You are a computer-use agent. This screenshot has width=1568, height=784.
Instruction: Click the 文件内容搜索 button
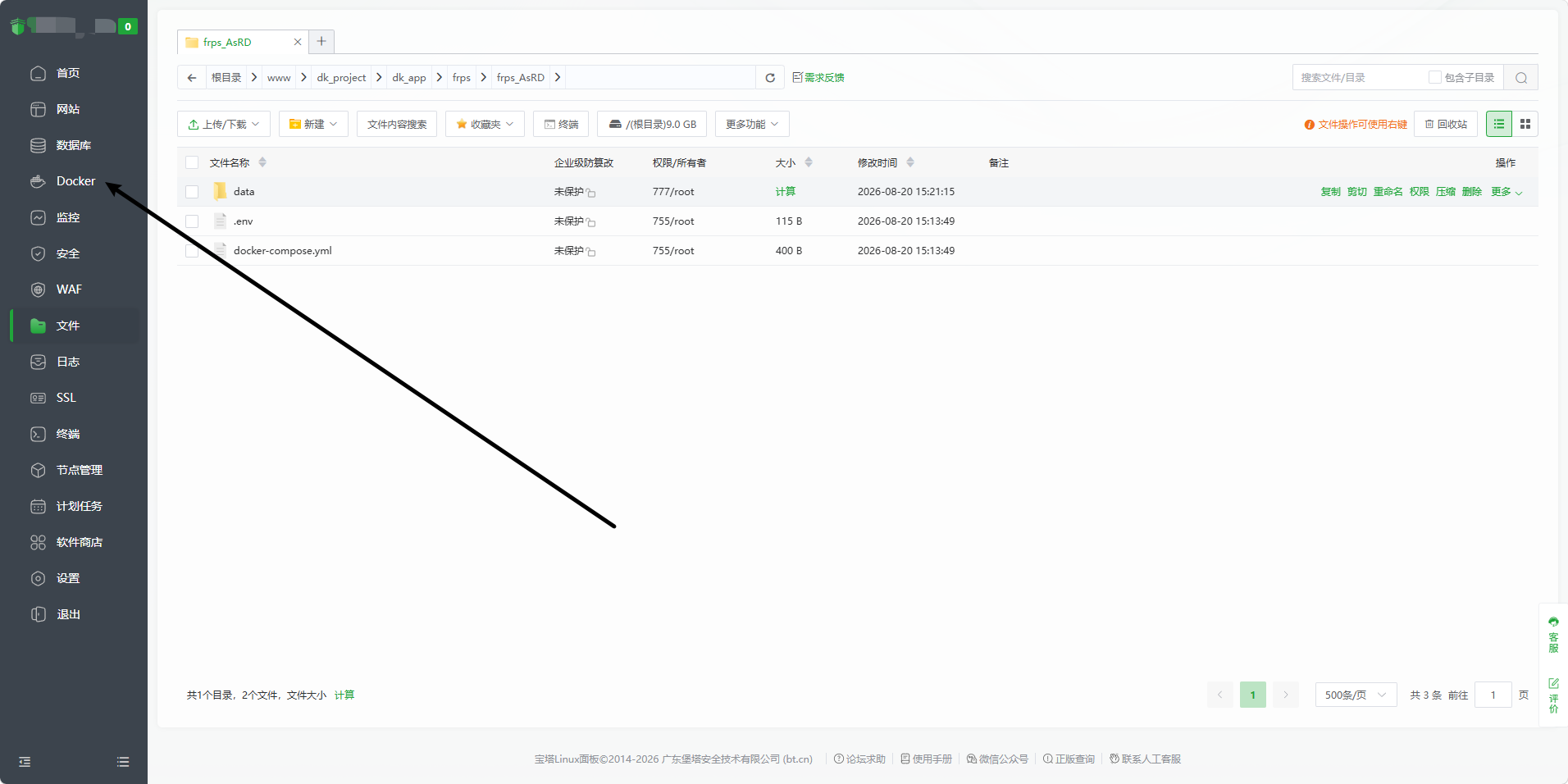[x=397, y=124]
